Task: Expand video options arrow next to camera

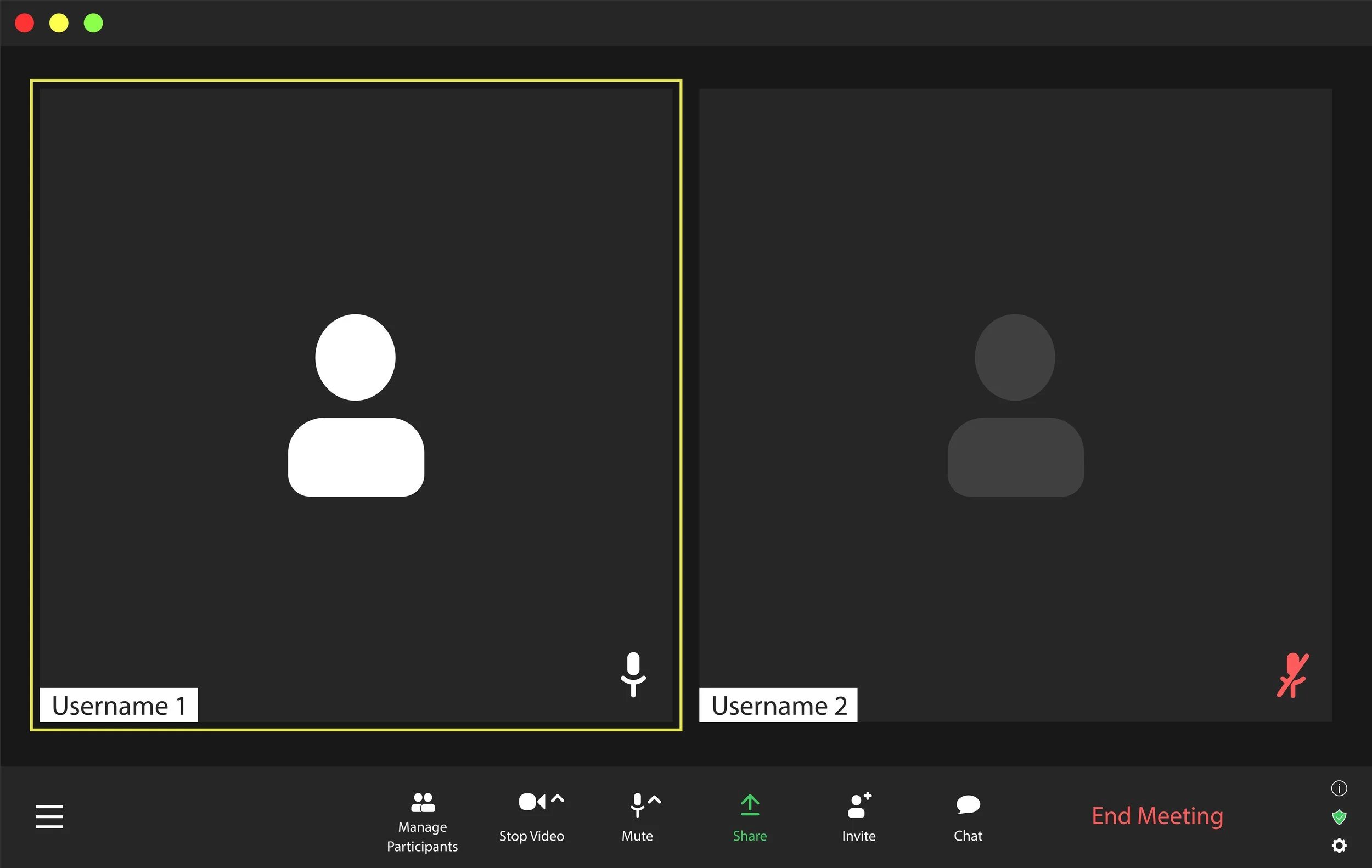Action: click(558, 798)
